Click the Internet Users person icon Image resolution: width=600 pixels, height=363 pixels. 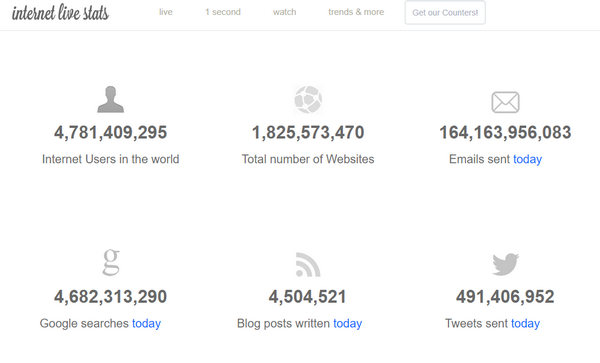click(111, 99)
